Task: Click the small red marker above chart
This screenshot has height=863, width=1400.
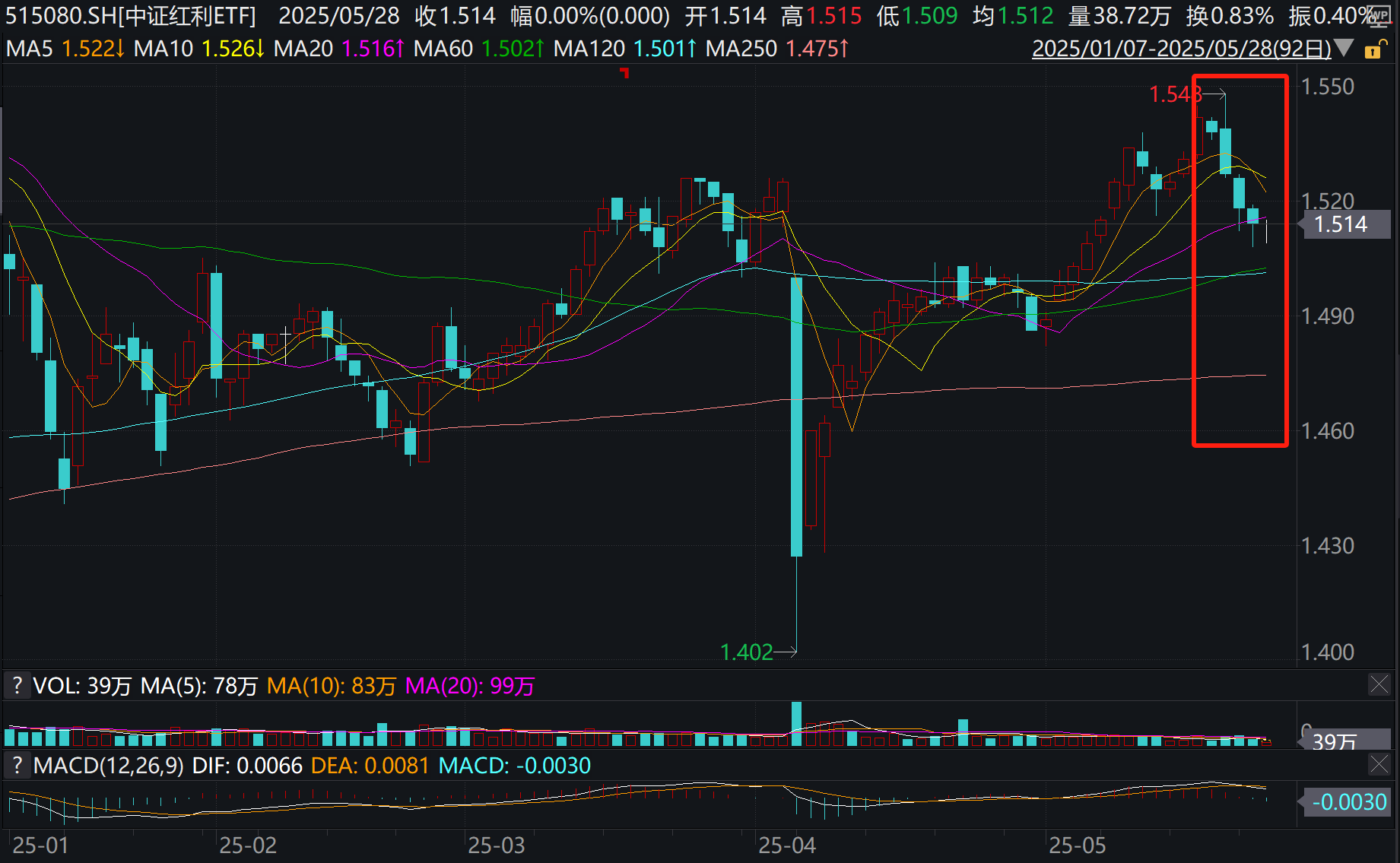Action: click(624, 73)
